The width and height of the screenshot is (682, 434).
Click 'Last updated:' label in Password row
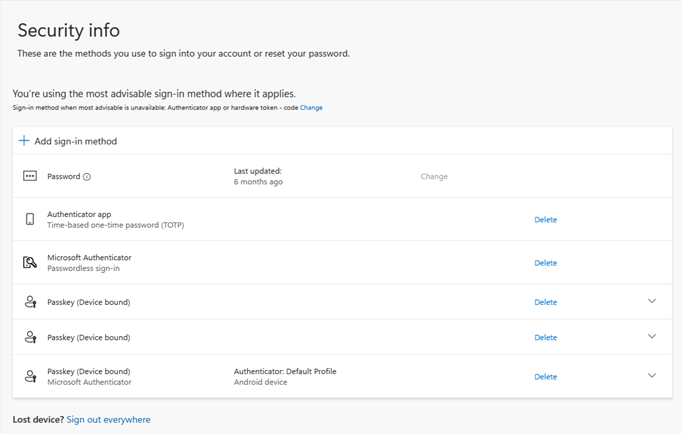(x=257, y=171)
